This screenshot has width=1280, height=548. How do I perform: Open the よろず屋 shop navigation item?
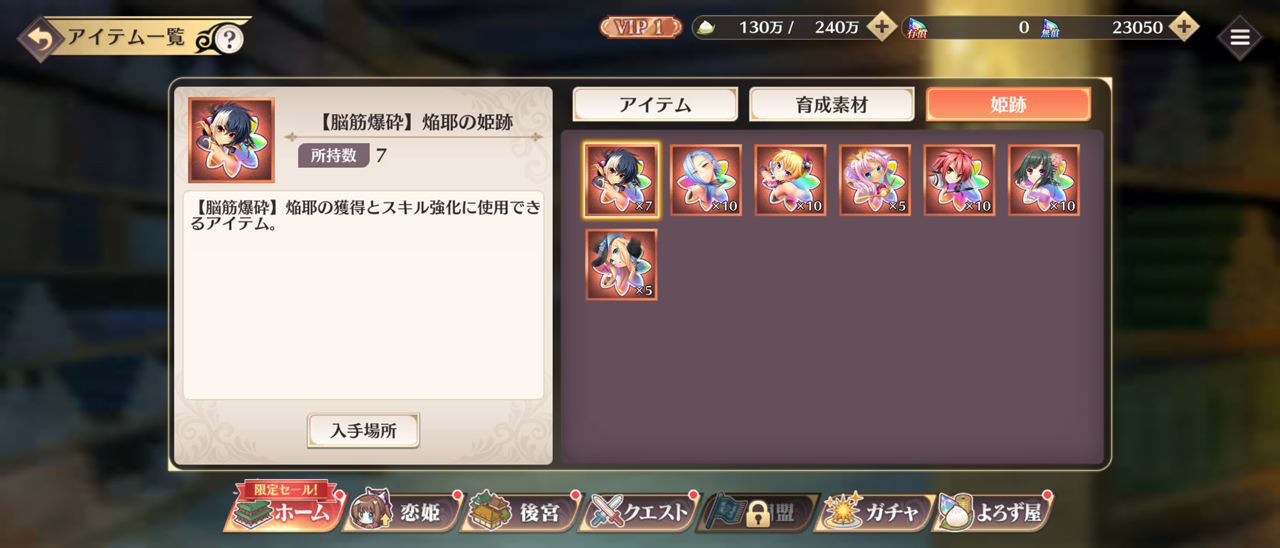[992, 512]
